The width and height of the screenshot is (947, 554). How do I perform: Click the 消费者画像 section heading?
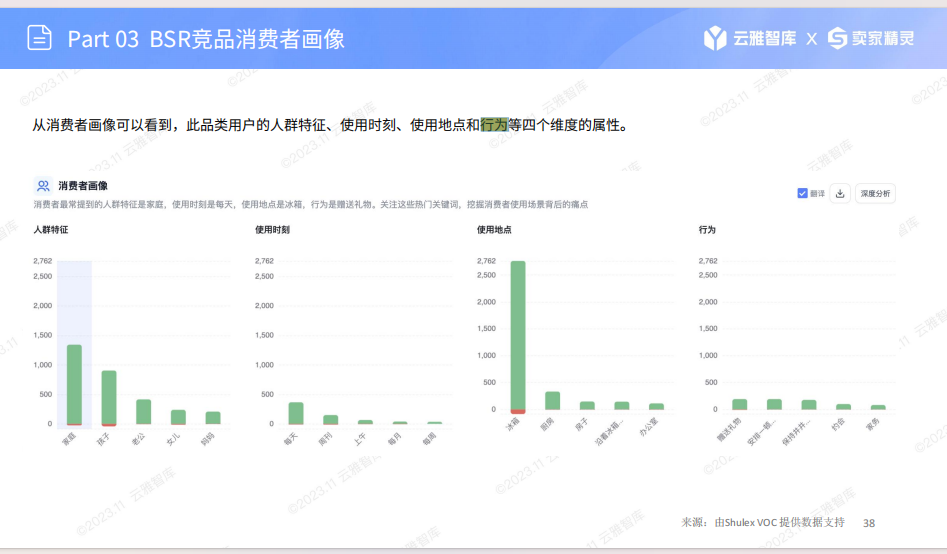[83, 185]
